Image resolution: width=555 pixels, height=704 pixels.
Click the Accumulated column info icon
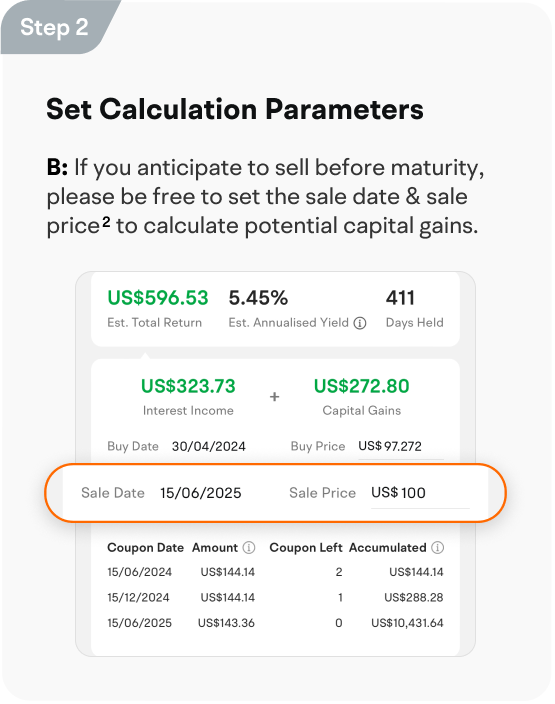[x=437, y=547]
